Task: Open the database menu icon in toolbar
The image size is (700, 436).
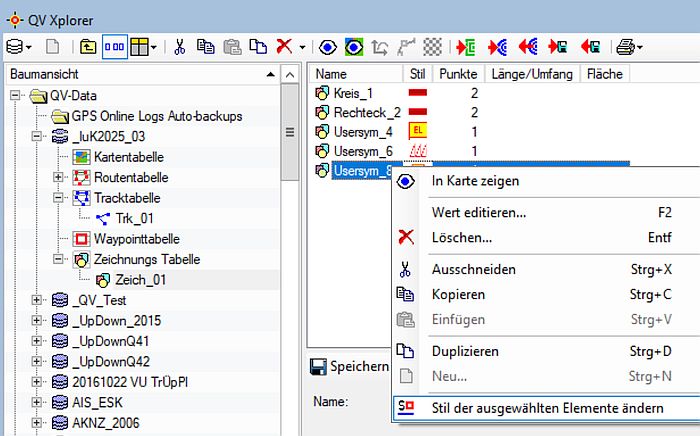Action: click(15, 47)
